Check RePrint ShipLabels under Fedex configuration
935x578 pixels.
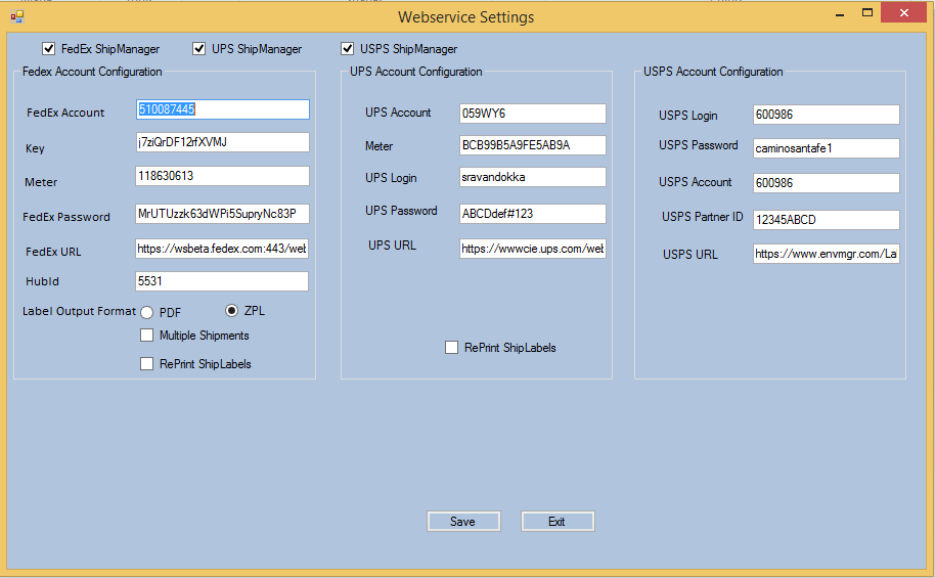147,363
